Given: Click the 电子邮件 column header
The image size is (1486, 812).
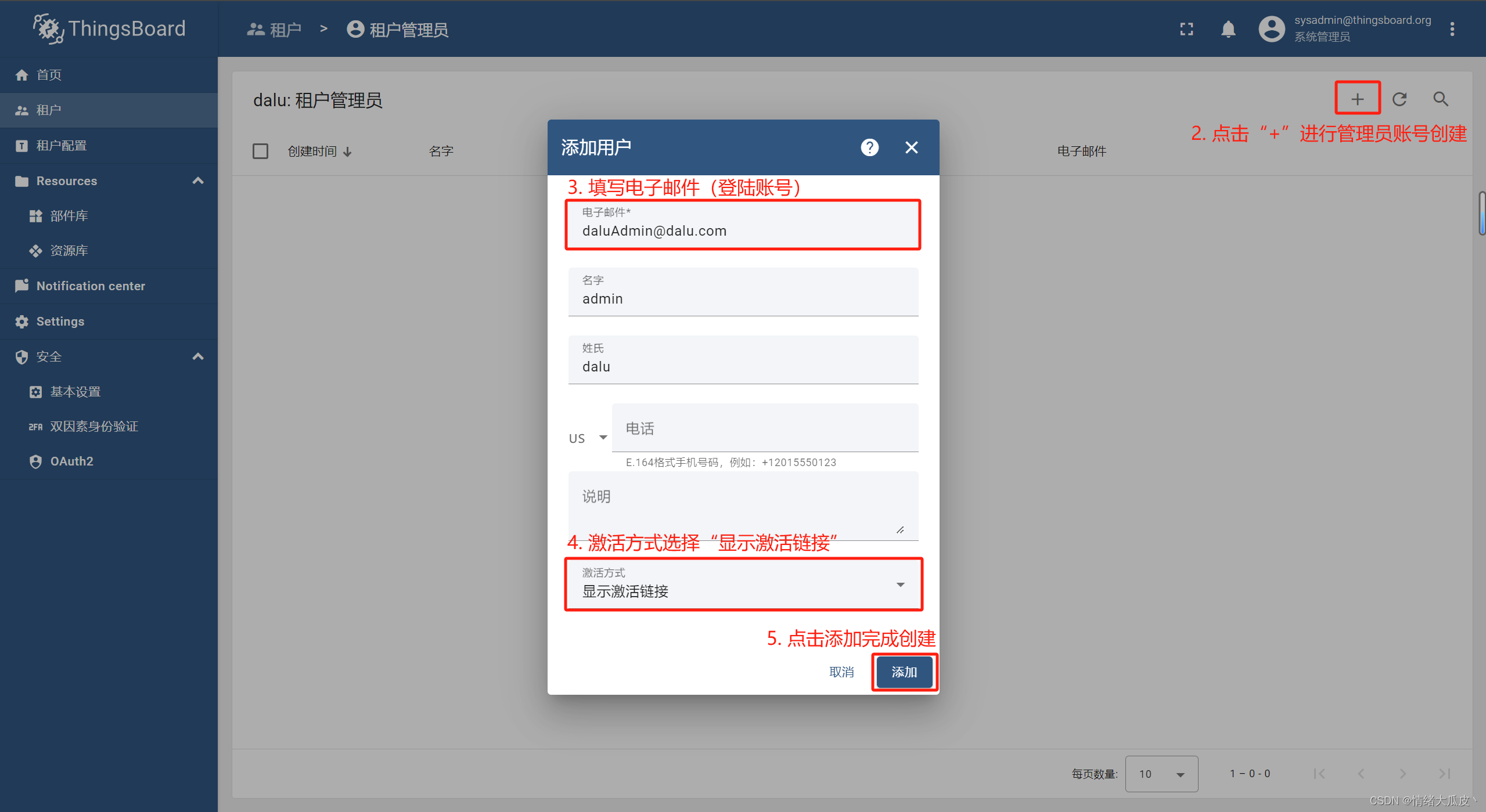Looking at the screenshot, I should click(x=1082, y=151).
